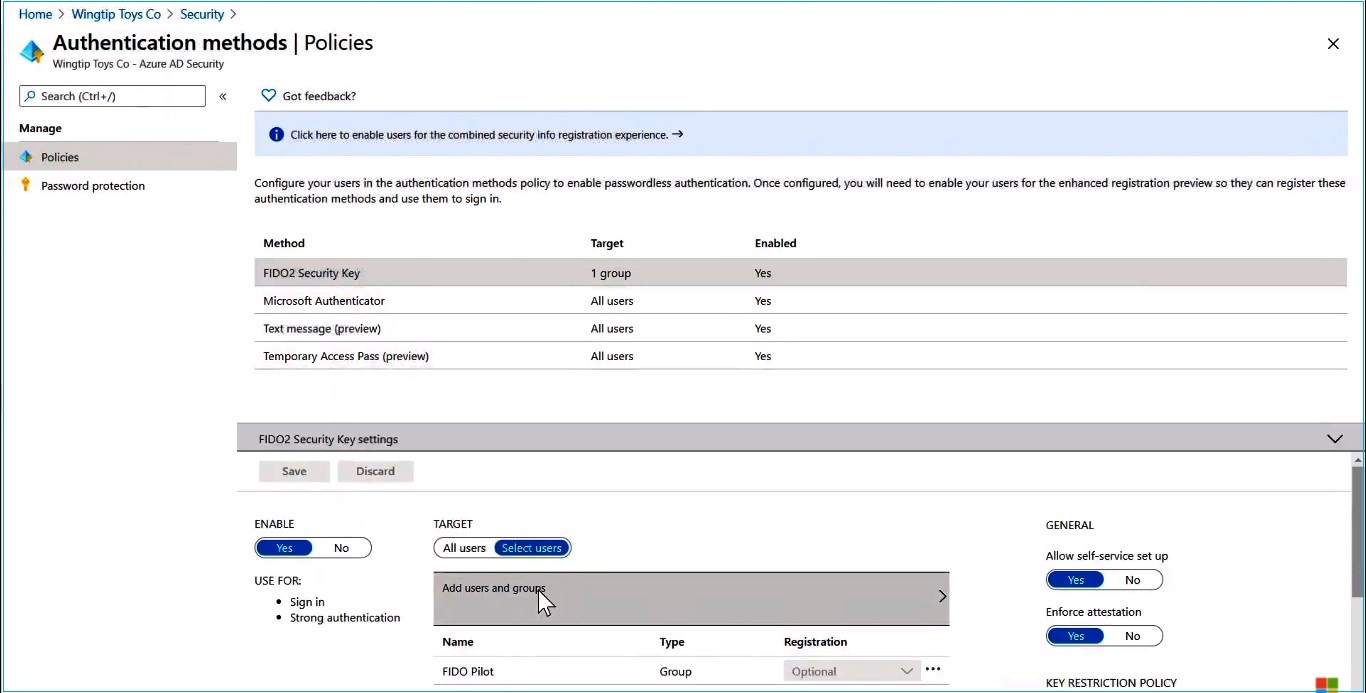Screen dimensions: 1366x693
Task: Click the blue info icon in banner
Action: [x=277, y=135]
